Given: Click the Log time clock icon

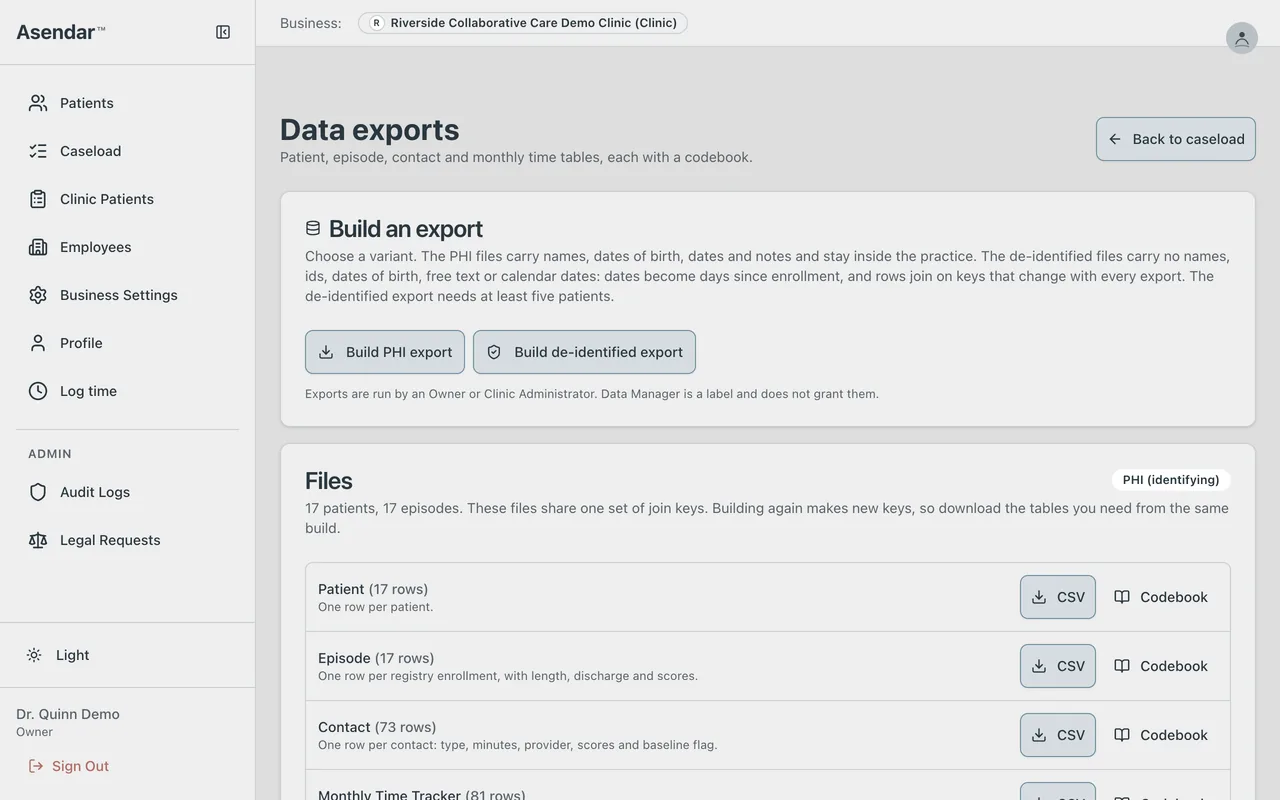Looking at the screenshot, I should [38, 391].
